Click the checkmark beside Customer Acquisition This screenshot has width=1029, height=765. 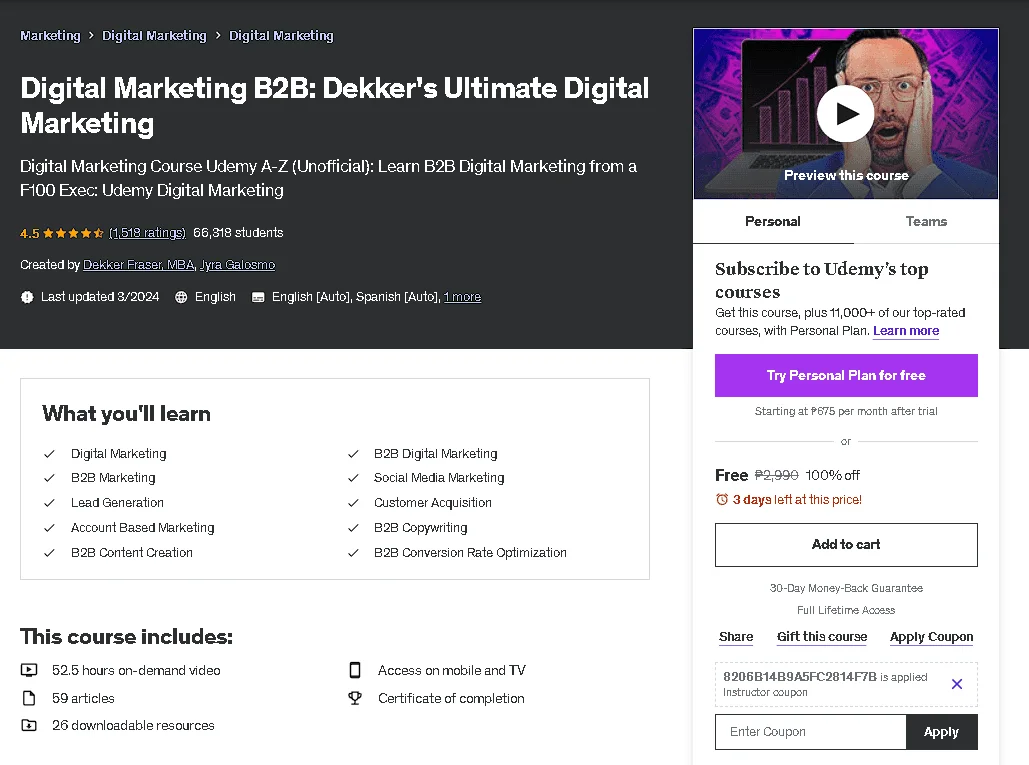(x=353, y=503)
